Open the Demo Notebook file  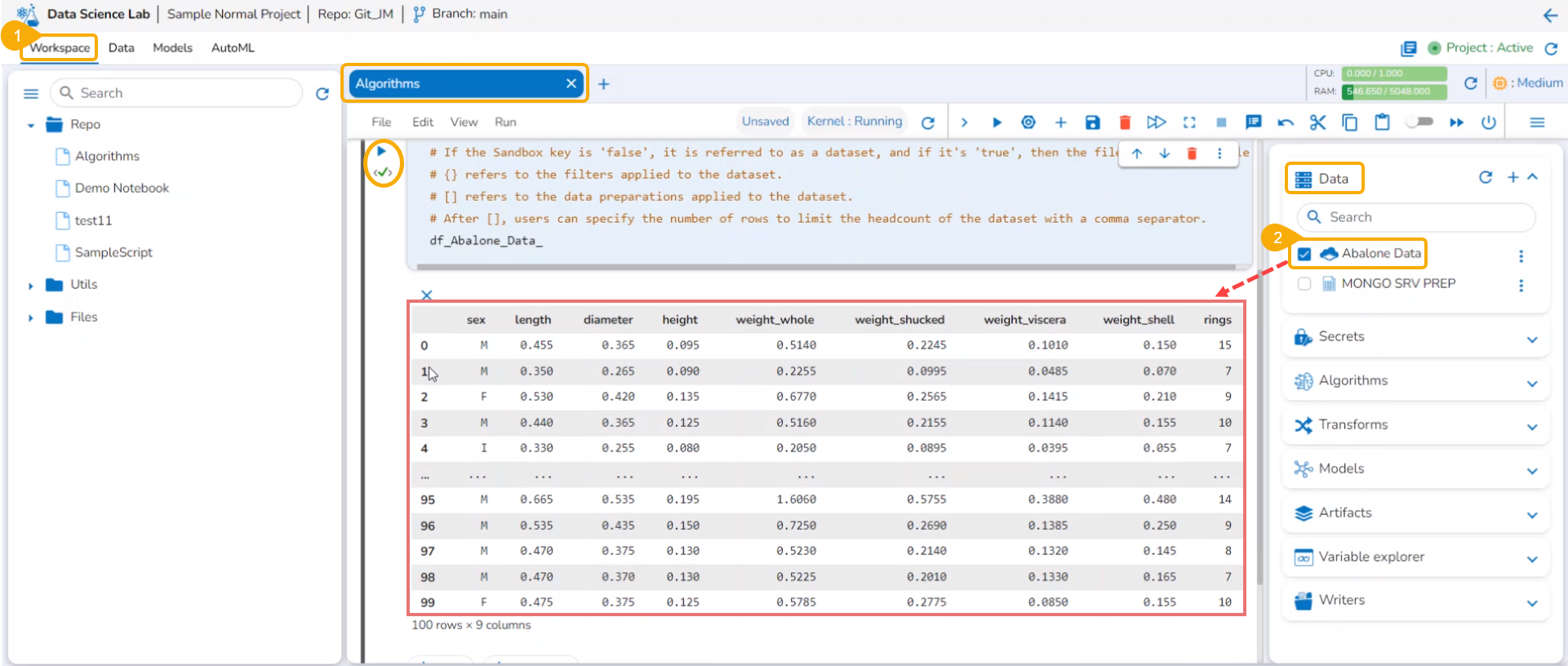click(122, 189)
